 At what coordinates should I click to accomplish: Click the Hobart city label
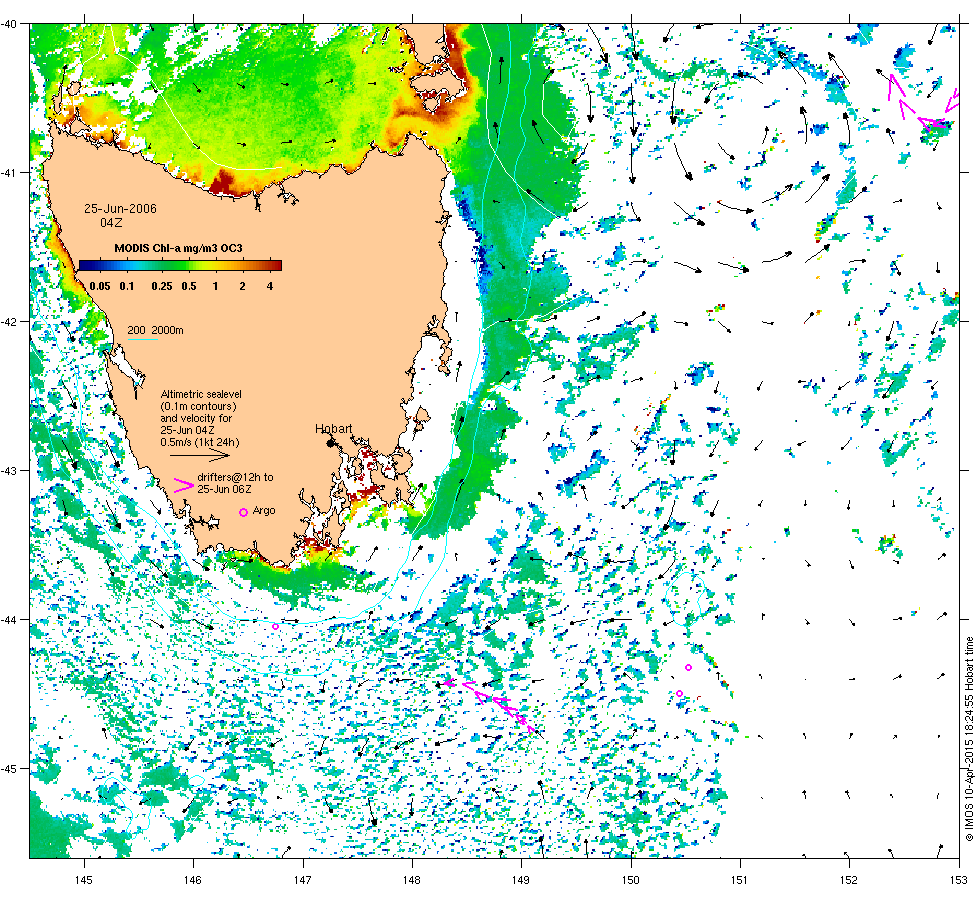[x=333, y=429]
